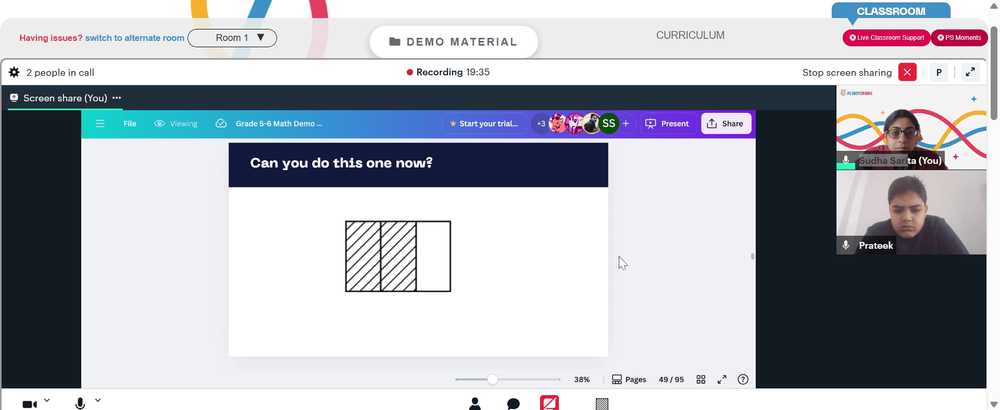Click the +3 collaborators badge

coord(541,124)
